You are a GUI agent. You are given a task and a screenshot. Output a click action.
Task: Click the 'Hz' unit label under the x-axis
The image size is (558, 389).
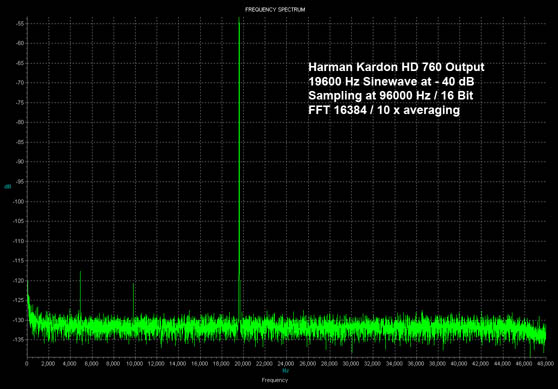(x=285, y=371)
